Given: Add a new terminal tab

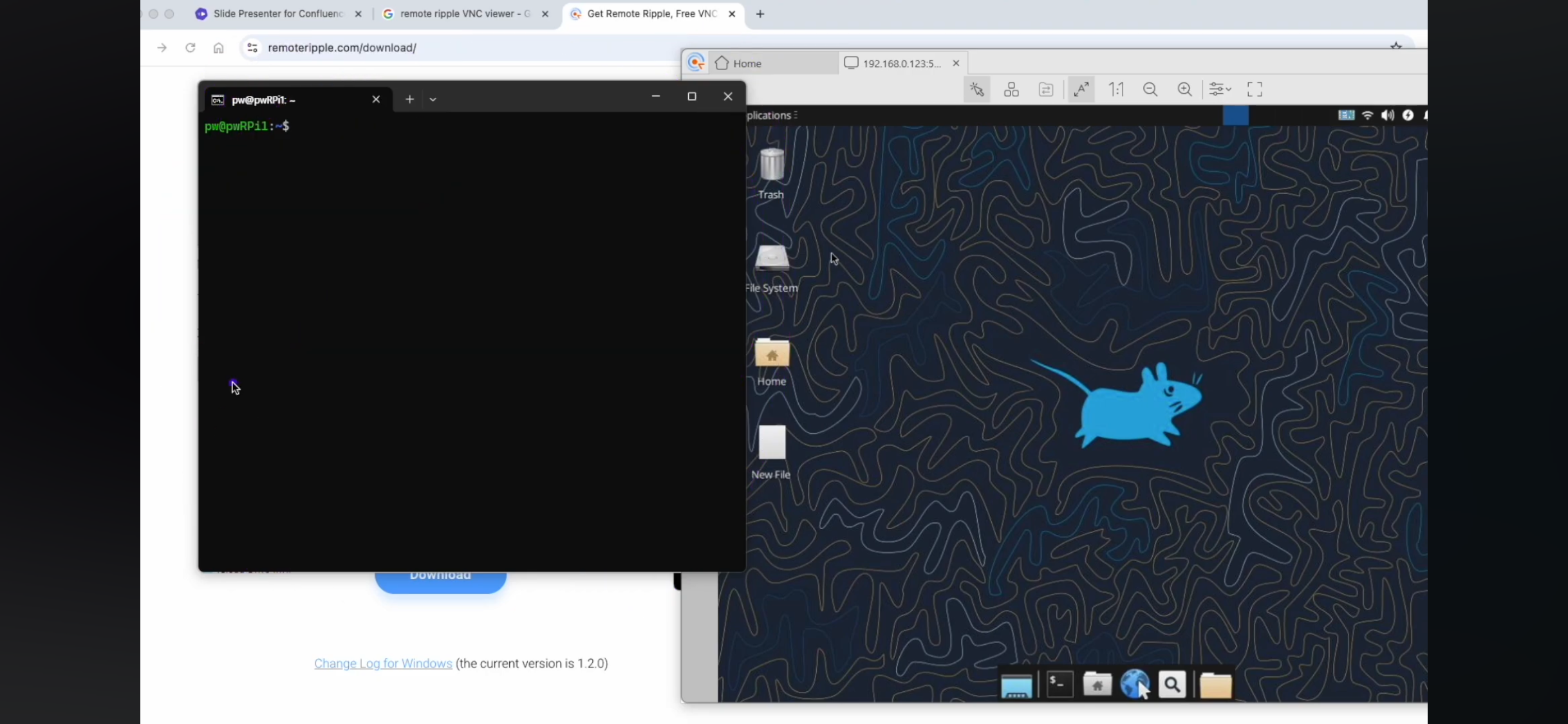Looking at the screenshot, I should pyautogui.click(x=409, y=99).
